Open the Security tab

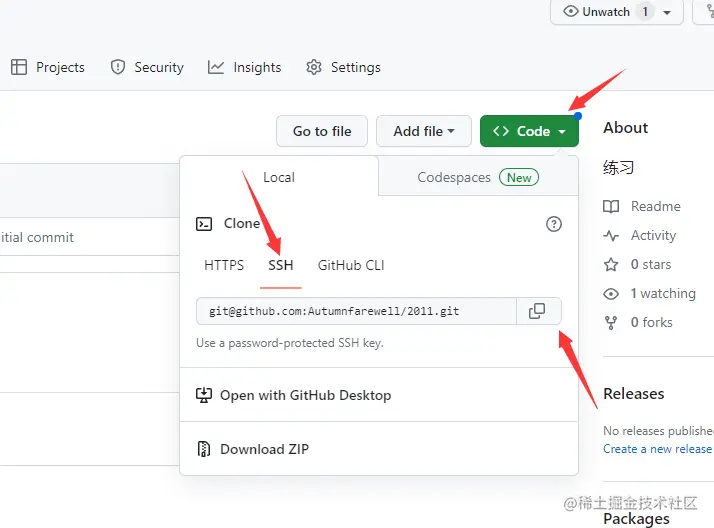tap(147, 67)
